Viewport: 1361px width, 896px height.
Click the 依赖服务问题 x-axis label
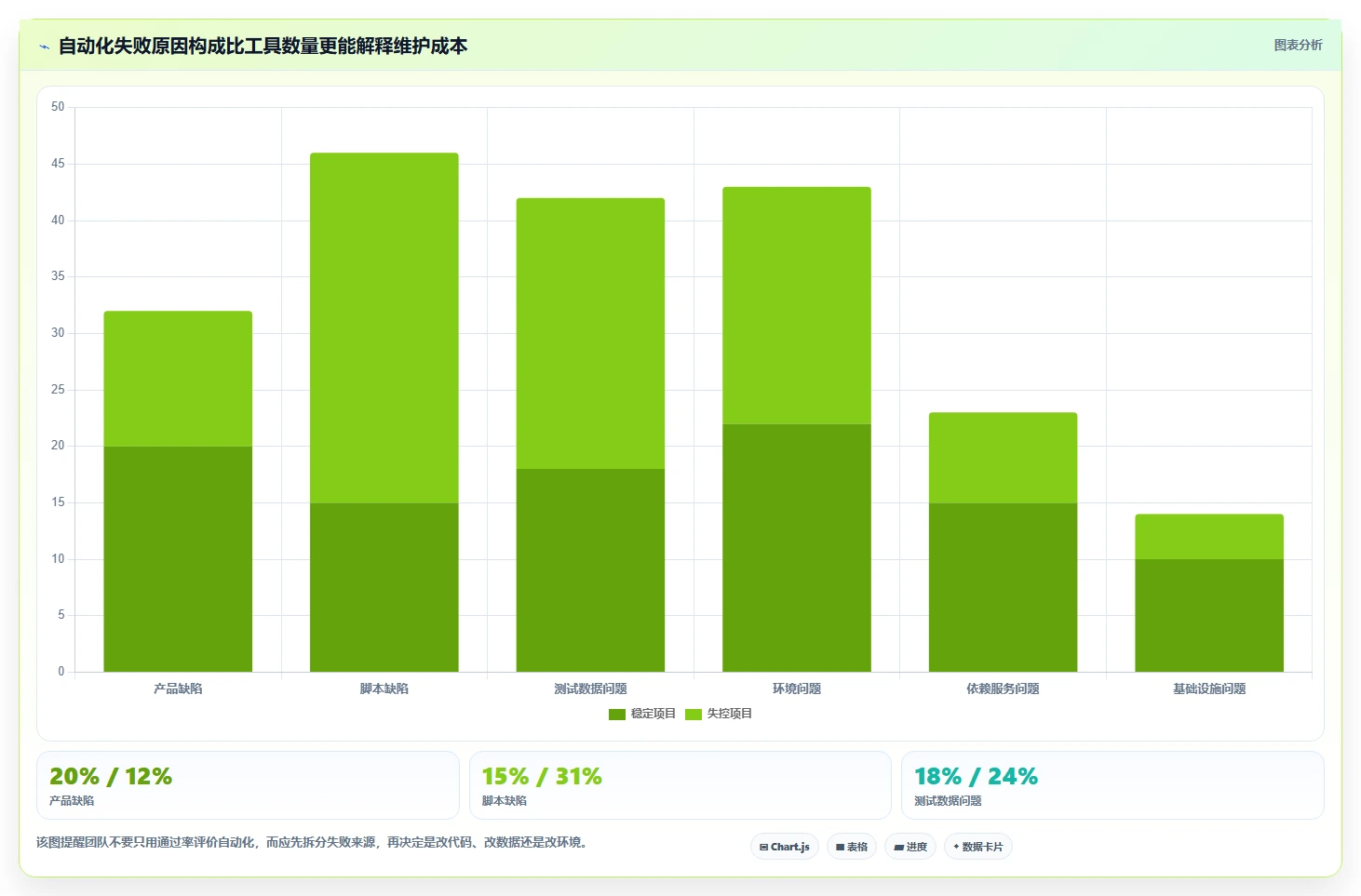coord(1004,689)
